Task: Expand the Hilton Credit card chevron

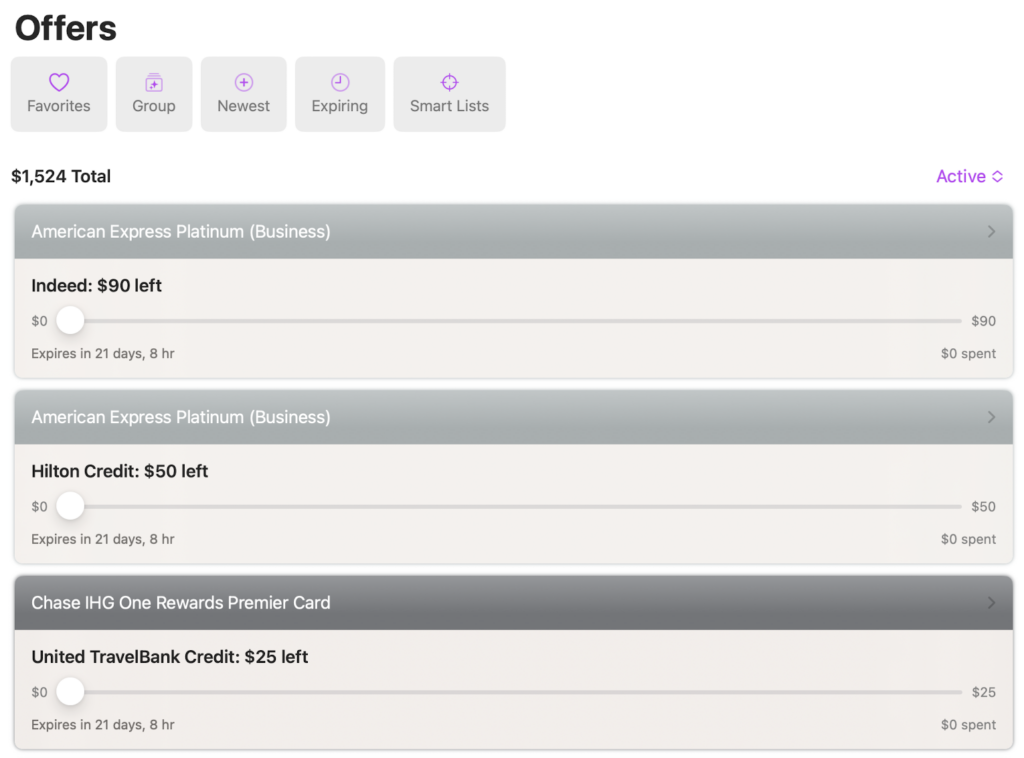Action: click(x=991, y=417)
